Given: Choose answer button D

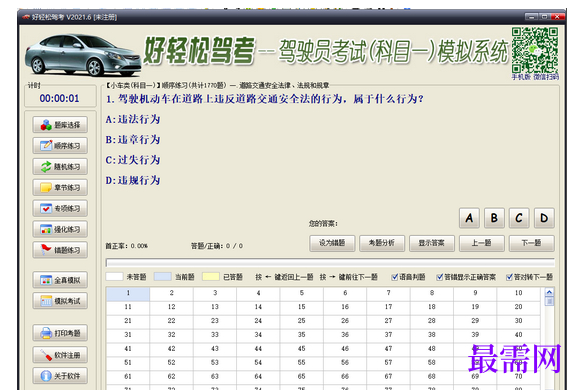Looking at the screenshot, I should coord(544,218).
